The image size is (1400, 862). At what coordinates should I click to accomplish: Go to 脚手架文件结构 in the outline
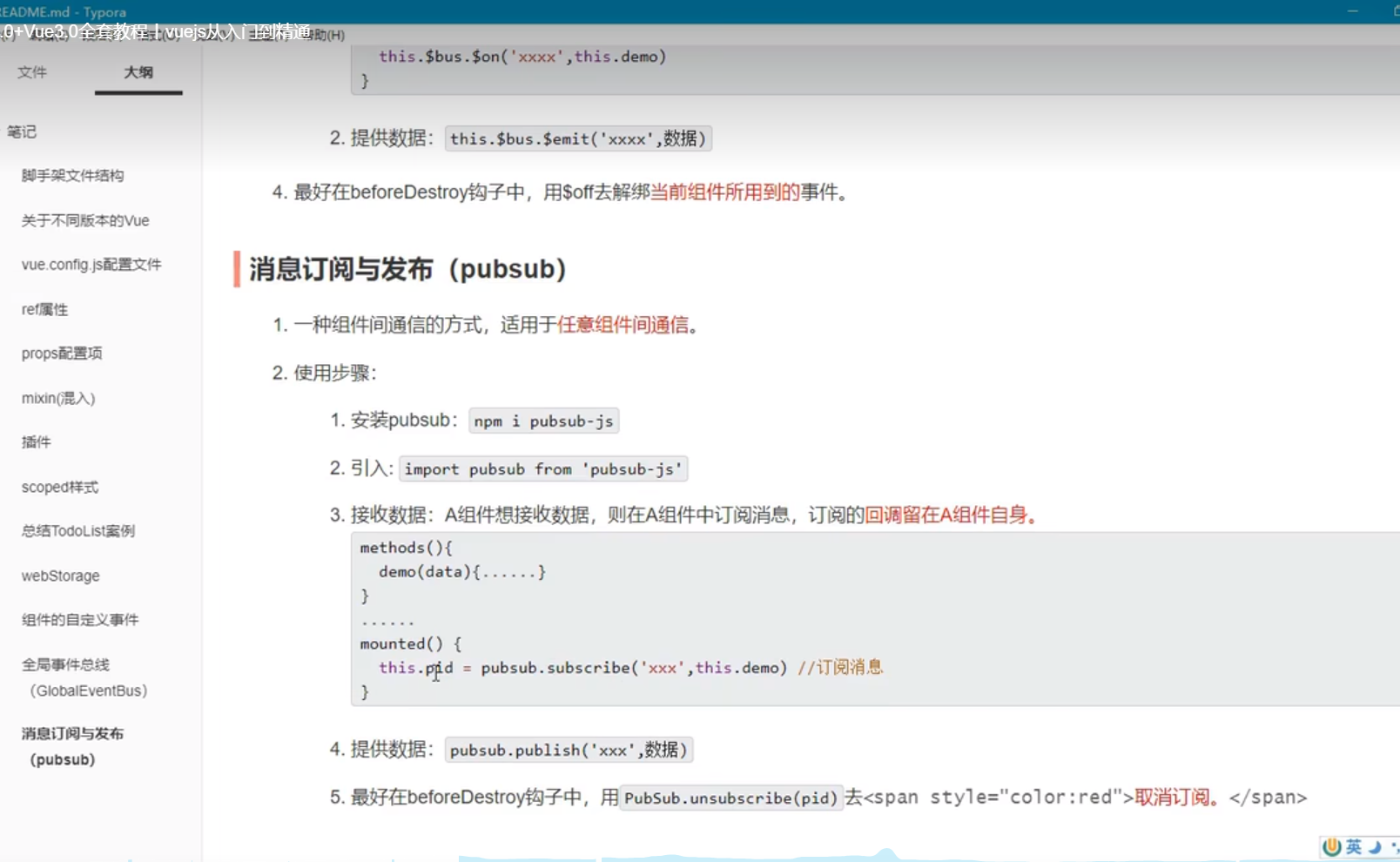point(73,175)
